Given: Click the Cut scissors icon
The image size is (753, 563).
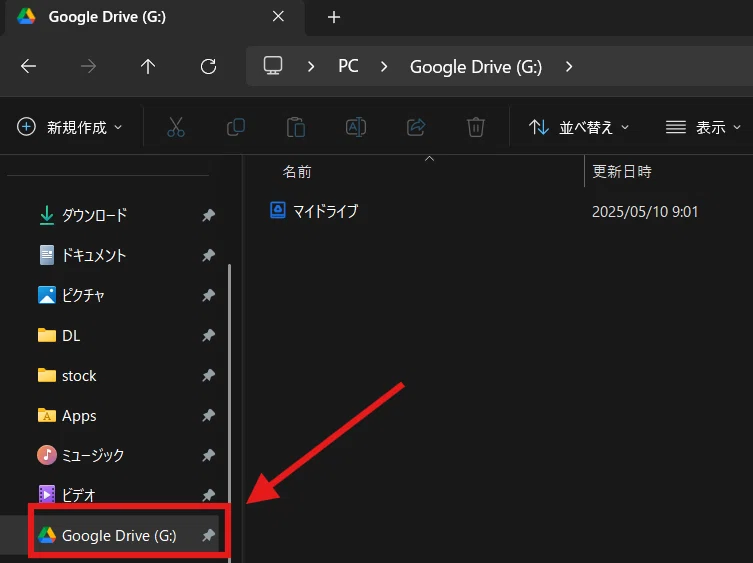Looking at the screenshot, I should pyautogui.click(x=176, y=127).
